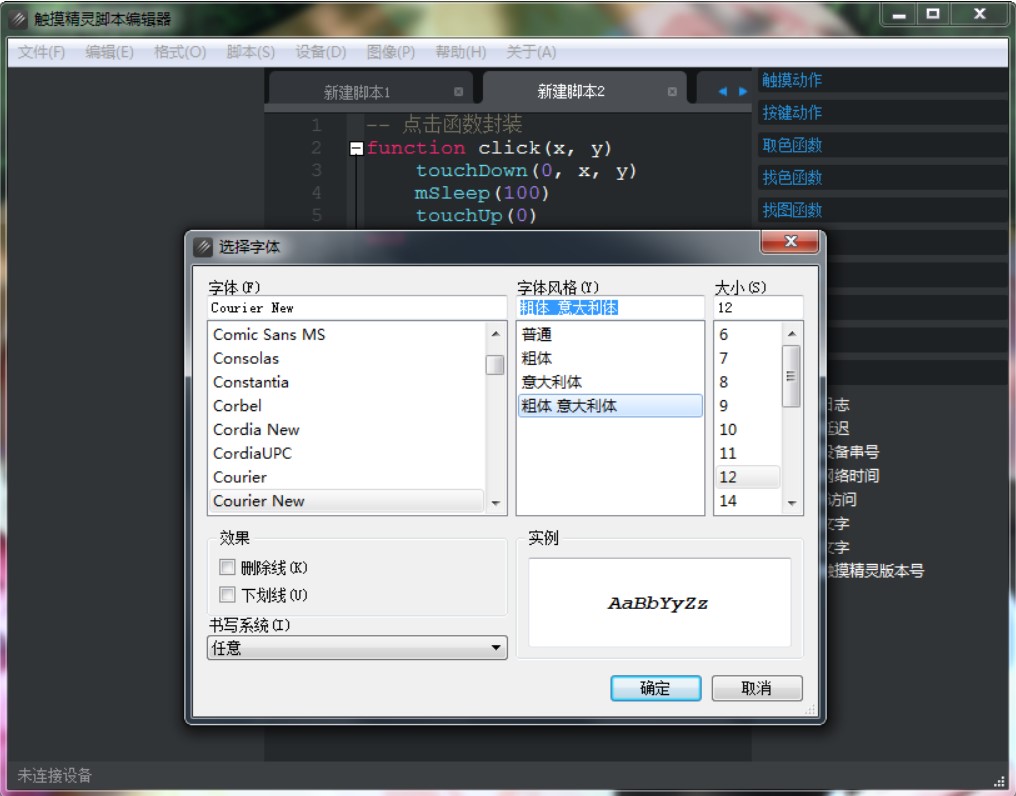The height and width of the screenshot is (796, 1016).
Task: Switch to the 新建脚本1 tab
Action: [357, 92]
